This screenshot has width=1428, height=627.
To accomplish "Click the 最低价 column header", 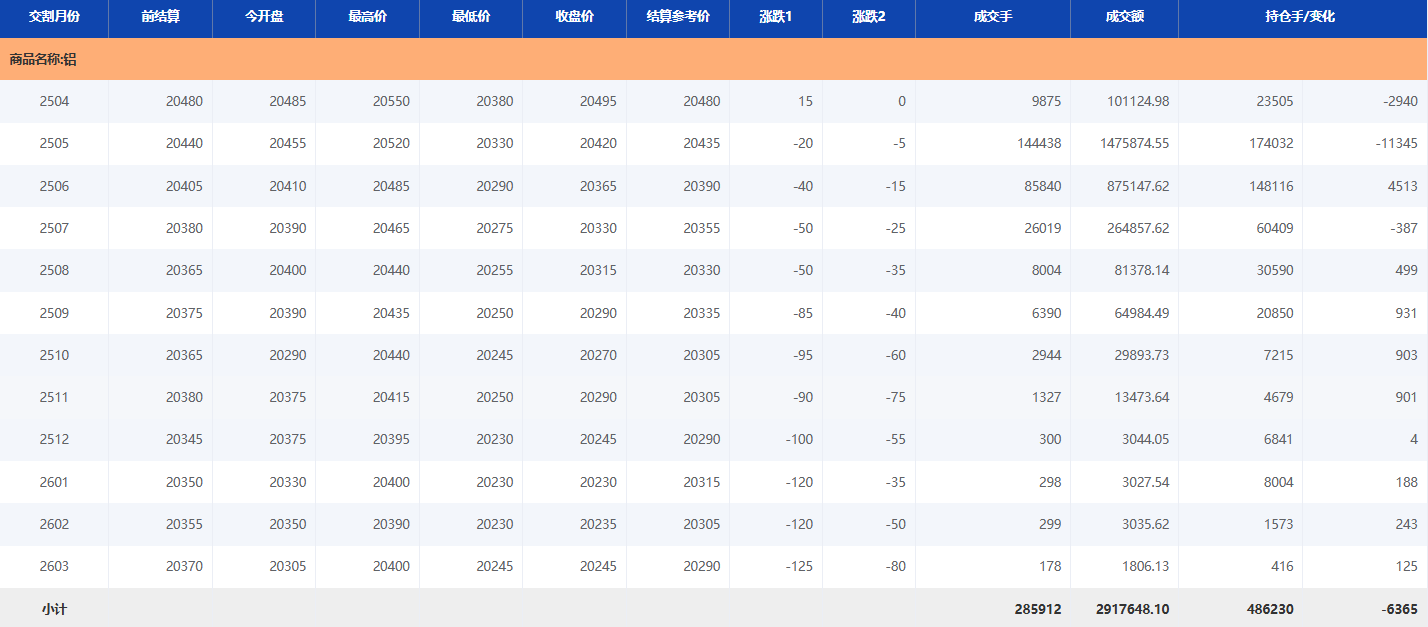I will coord(471,18).
